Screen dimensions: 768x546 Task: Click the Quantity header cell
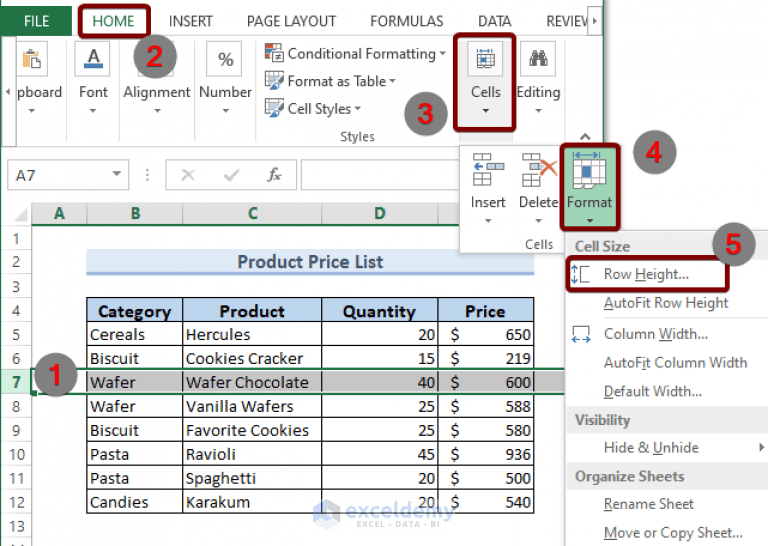[380, 311]
